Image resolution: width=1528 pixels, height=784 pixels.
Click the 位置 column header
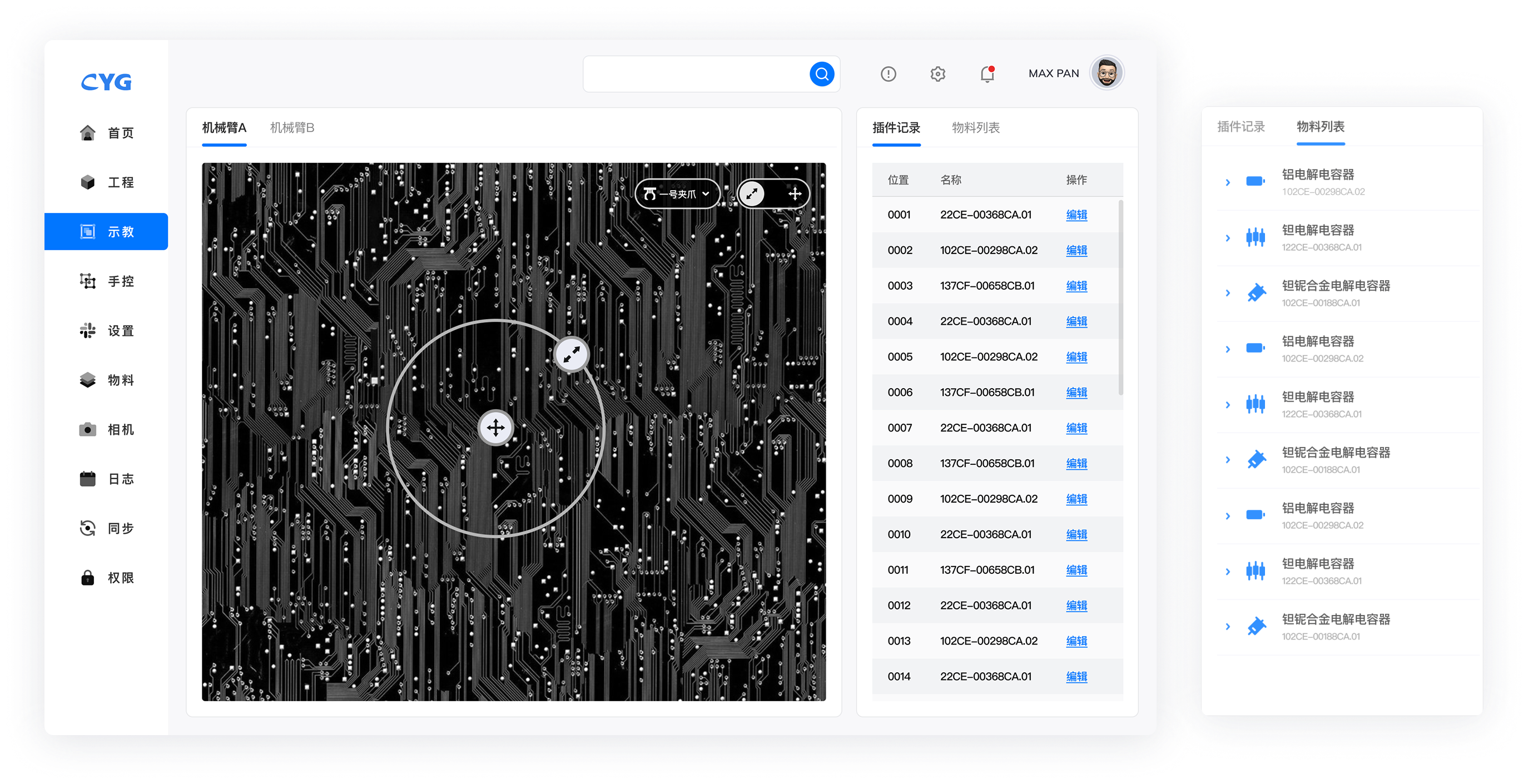tap(898, 180)
